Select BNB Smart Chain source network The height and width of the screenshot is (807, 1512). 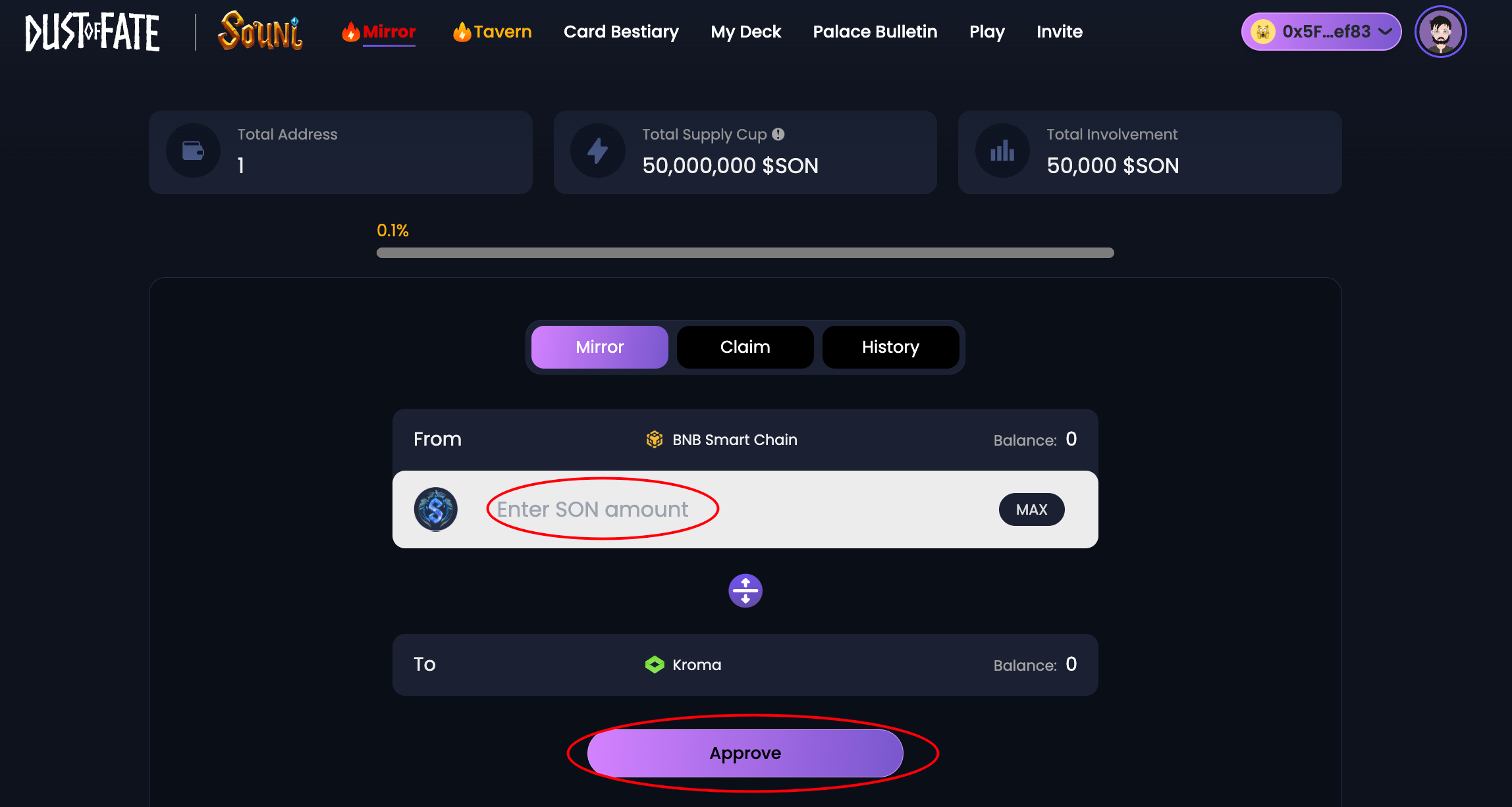(x=722, y=440)
